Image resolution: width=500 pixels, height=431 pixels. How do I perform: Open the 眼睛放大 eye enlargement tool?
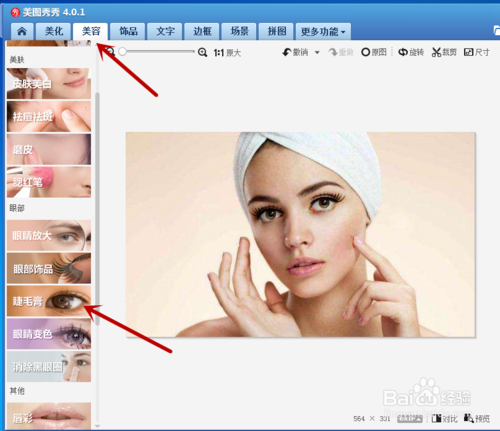pos(49,236)
